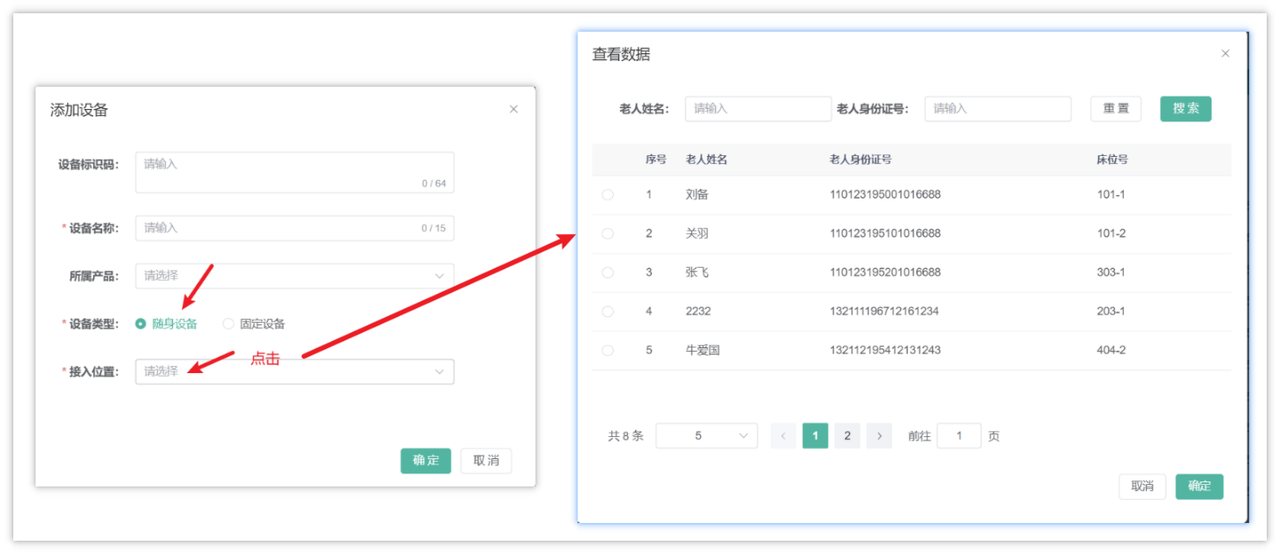The image size is (1280, 554).
Task: Click the 床位号 column header
Action: click(1113, 160)
